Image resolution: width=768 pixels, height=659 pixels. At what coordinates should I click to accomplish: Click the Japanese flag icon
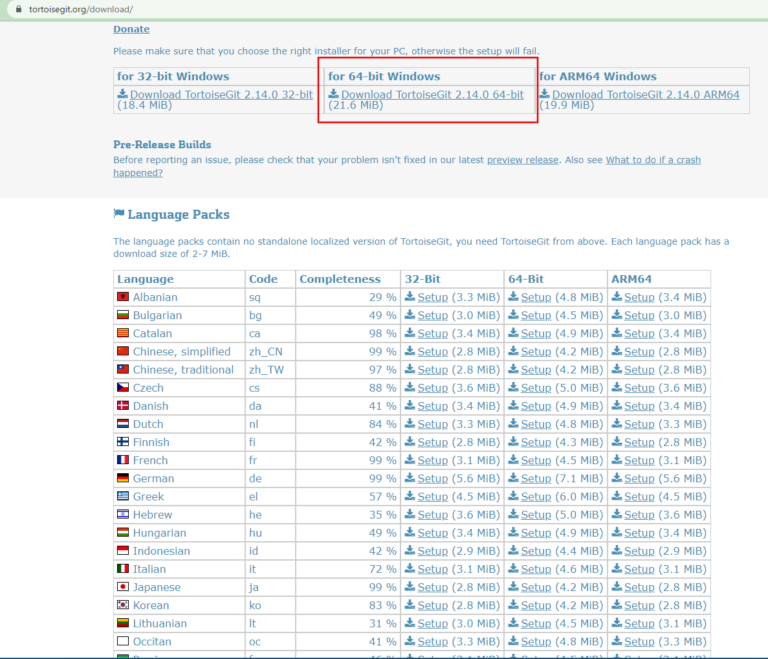(x=123, y=587)
